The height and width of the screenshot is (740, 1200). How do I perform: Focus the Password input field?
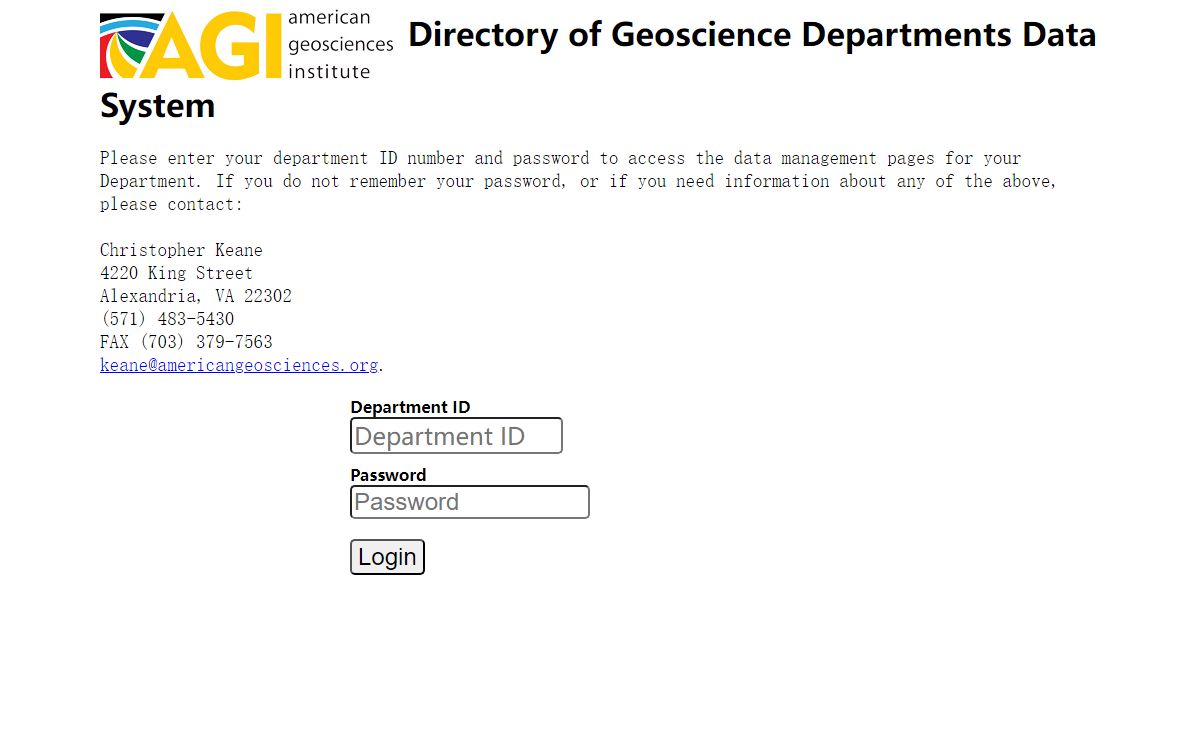(x=469, y=502)
